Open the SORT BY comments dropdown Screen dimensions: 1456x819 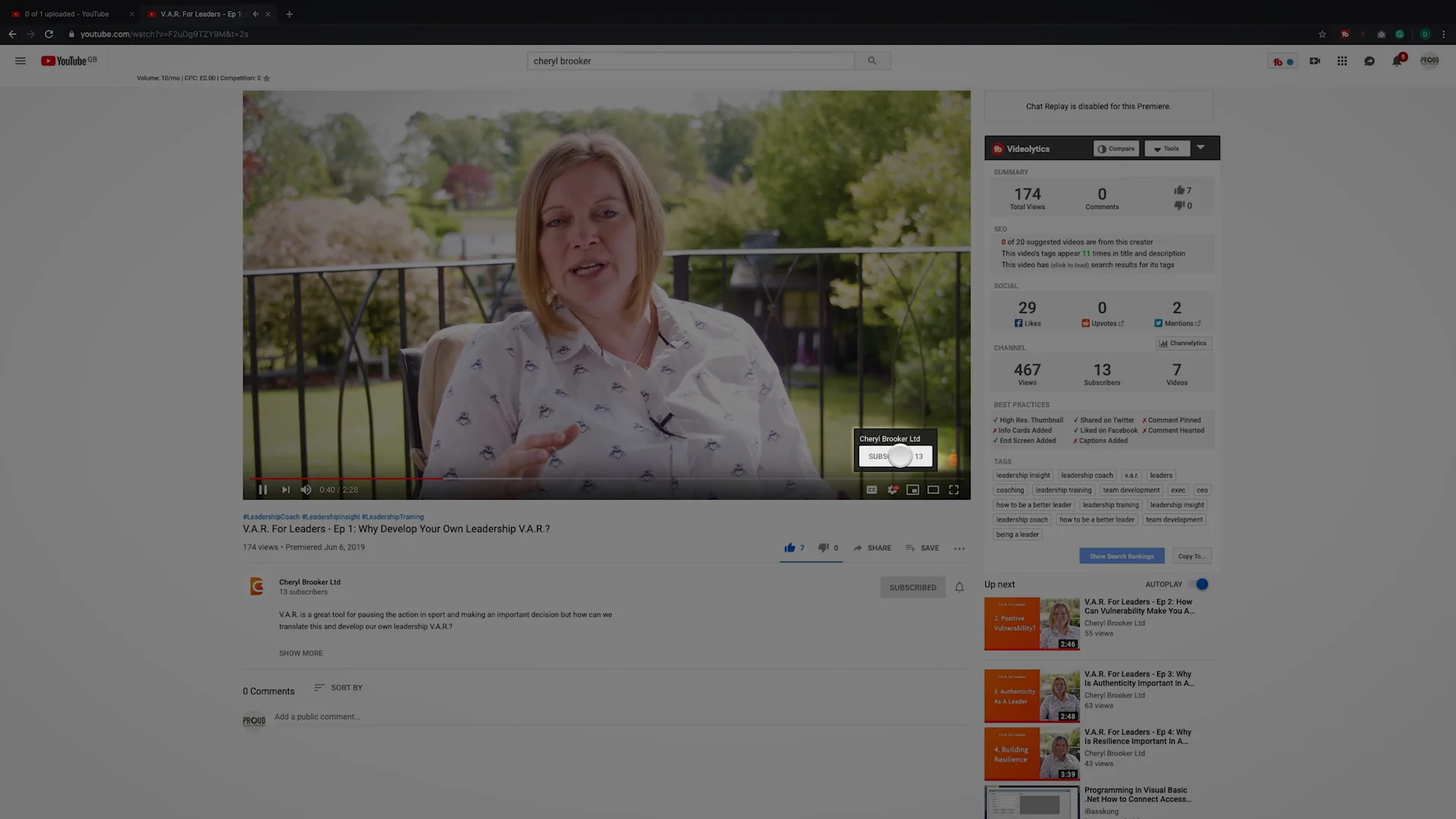[x=339, y=688]
